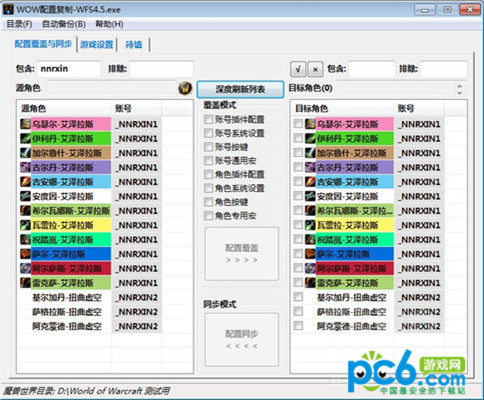The image size is (484, 400).
Task: Click the class icon beside 萨尔-艾泽拉斯 in source list
Action: (25, 254)
